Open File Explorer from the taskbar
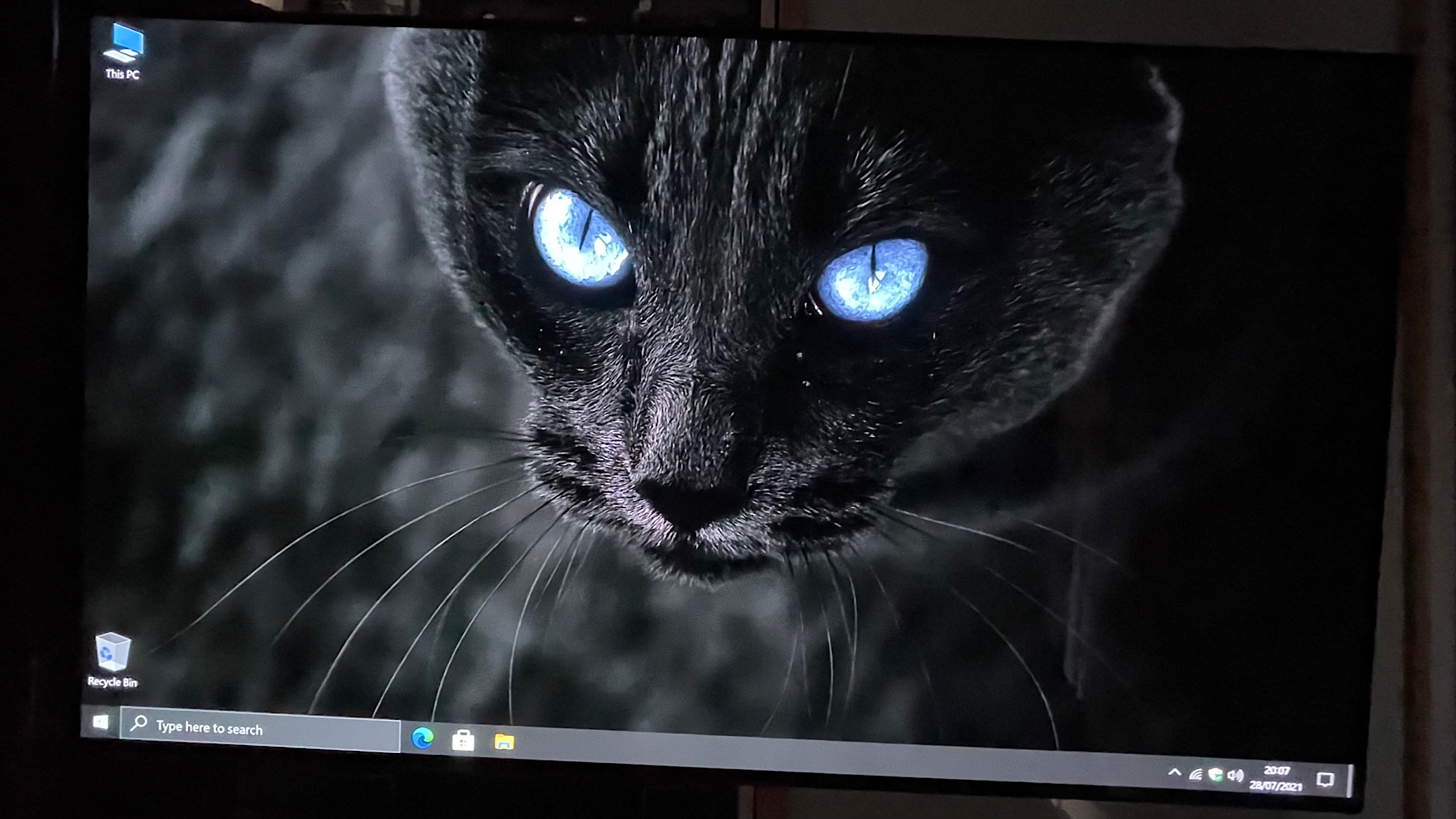This screenshot has height=819, width=1456. [504, 741]
